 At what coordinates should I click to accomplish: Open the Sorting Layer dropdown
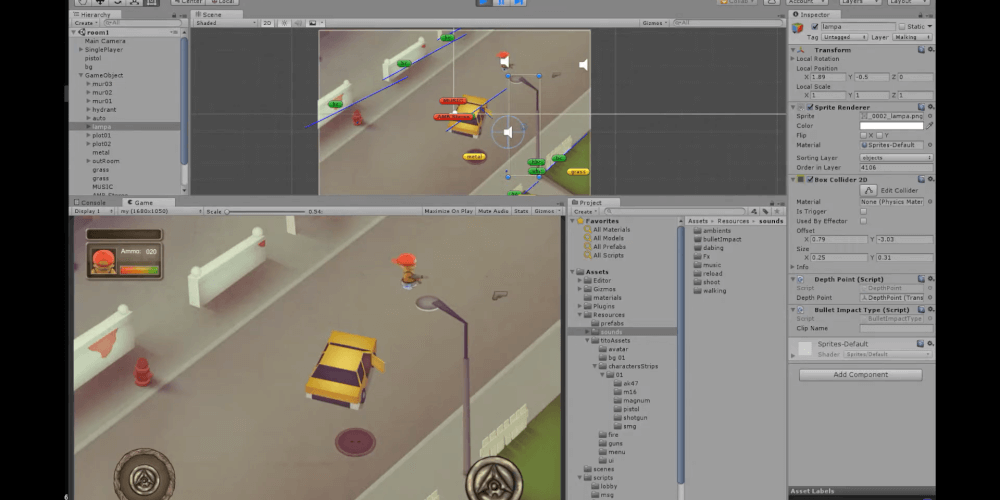click(895, 157)
